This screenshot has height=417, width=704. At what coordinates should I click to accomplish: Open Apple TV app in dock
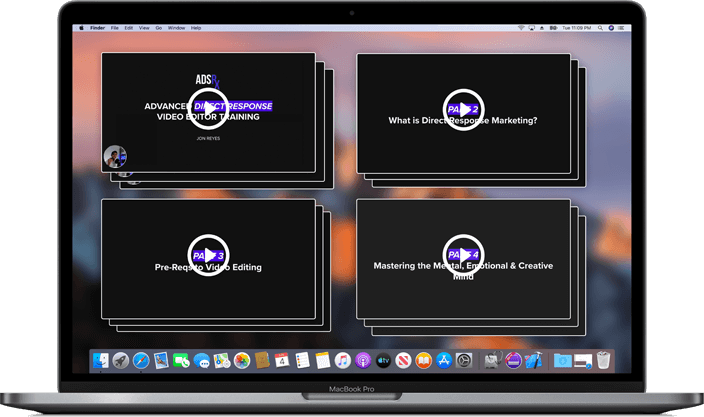click(x=383, y=360)
